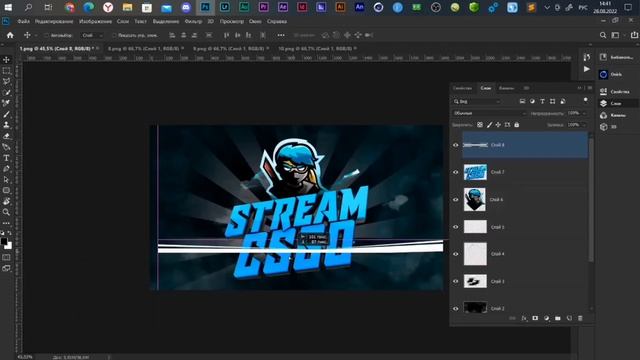This screenshot has height=360, width=640.
Task: Hide layer Слой 3
Action: click(x=456, y=281)
